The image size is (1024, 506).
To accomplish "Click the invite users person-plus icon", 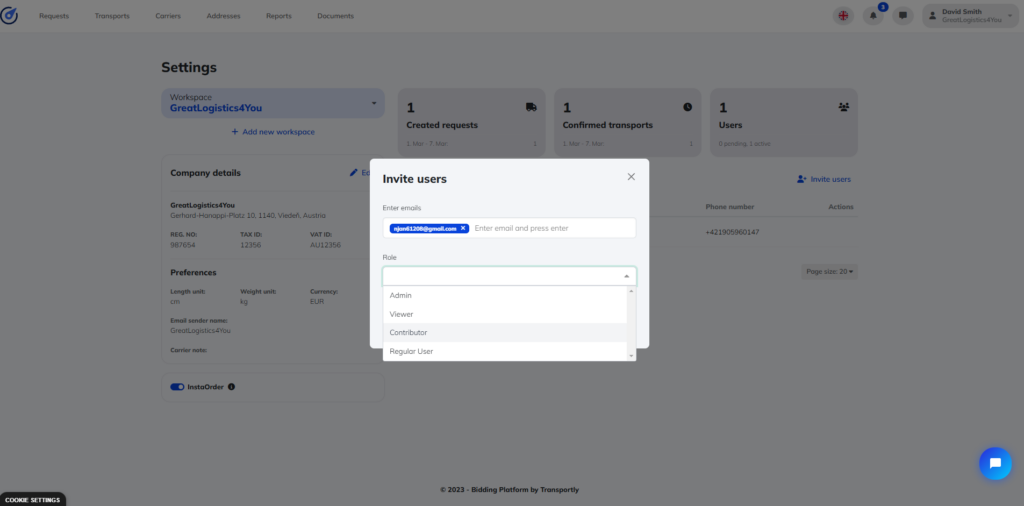I will 802,179.
